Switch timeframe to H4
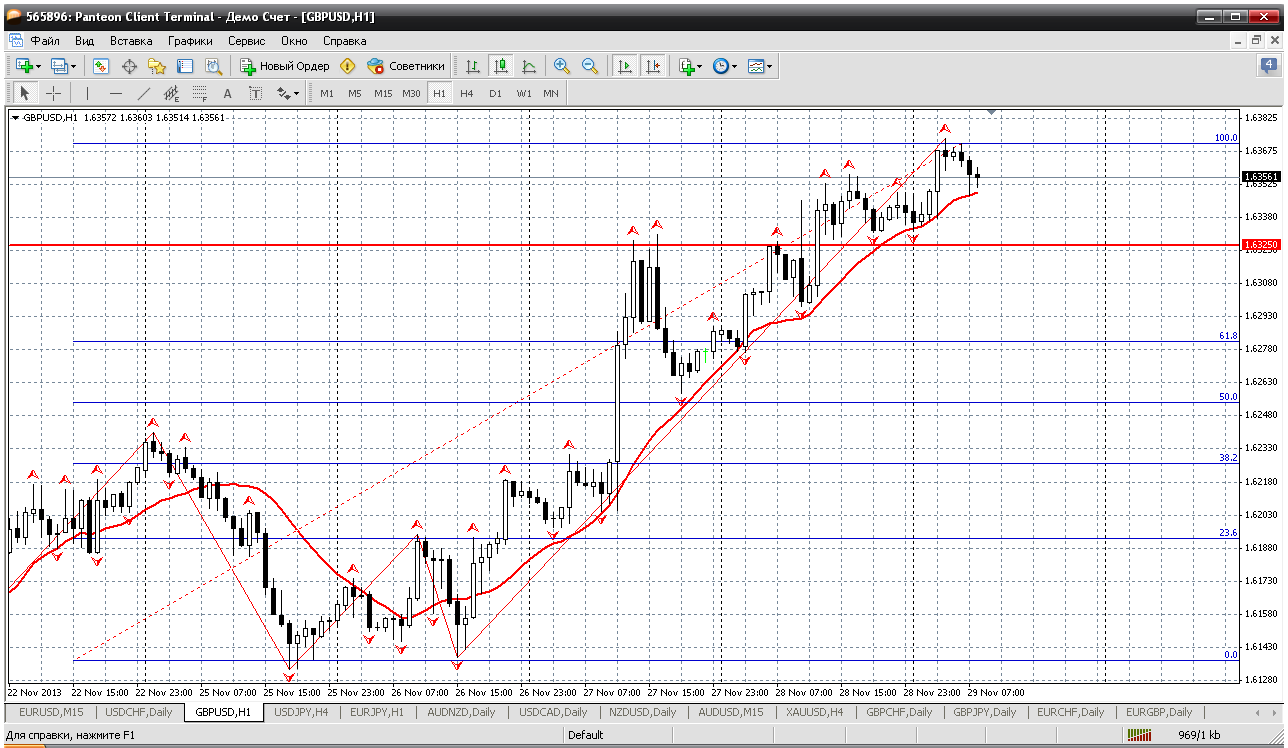Screen dimensions: 1288x748 tap(467, 93)
